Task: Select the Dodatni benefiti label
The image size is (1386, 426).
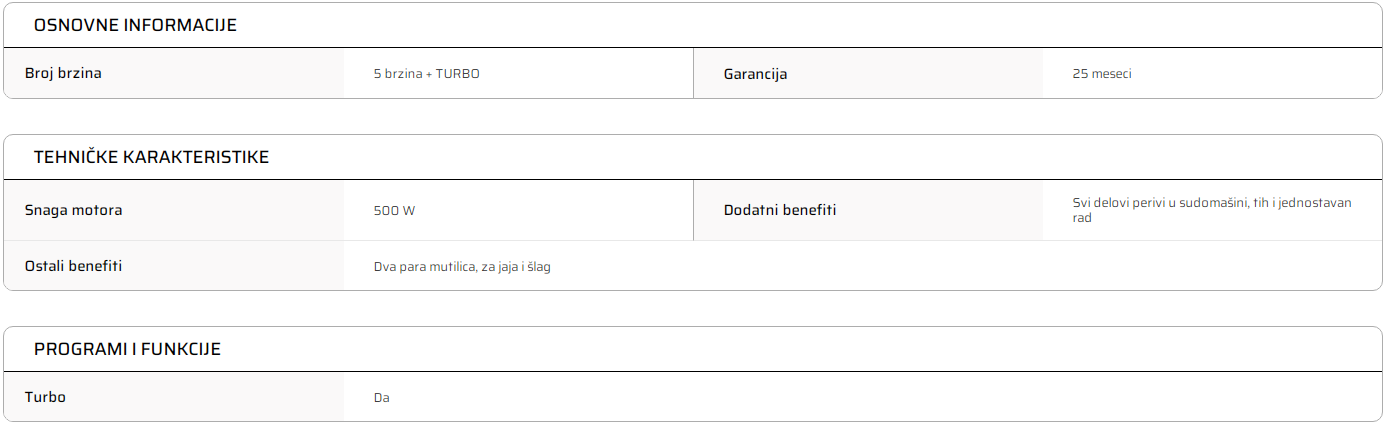Action: 780,210
